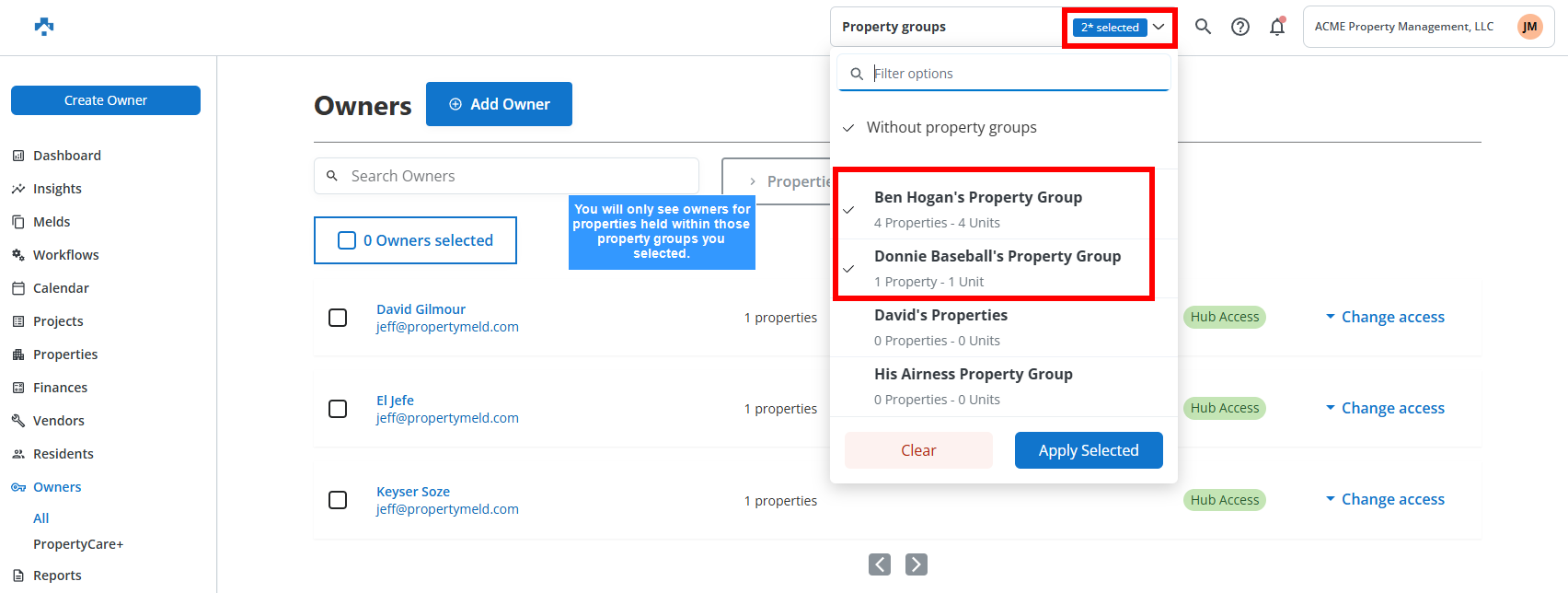The width and height of the screenshot is (1568, 593).
Task: Open the help question mark icon
Action: [1240, 27]
